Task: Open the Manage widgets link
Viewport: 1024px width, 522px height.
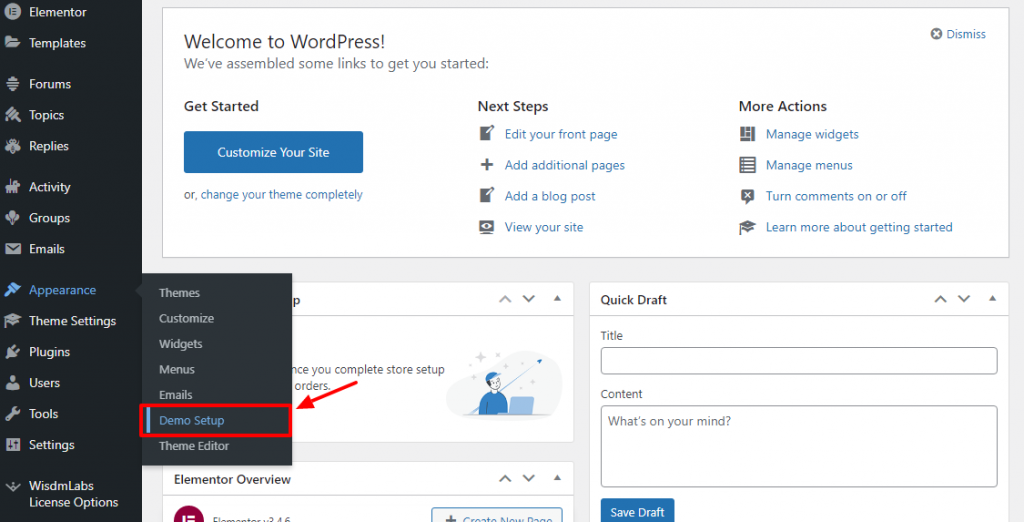Action: click(x=812, y=134)
